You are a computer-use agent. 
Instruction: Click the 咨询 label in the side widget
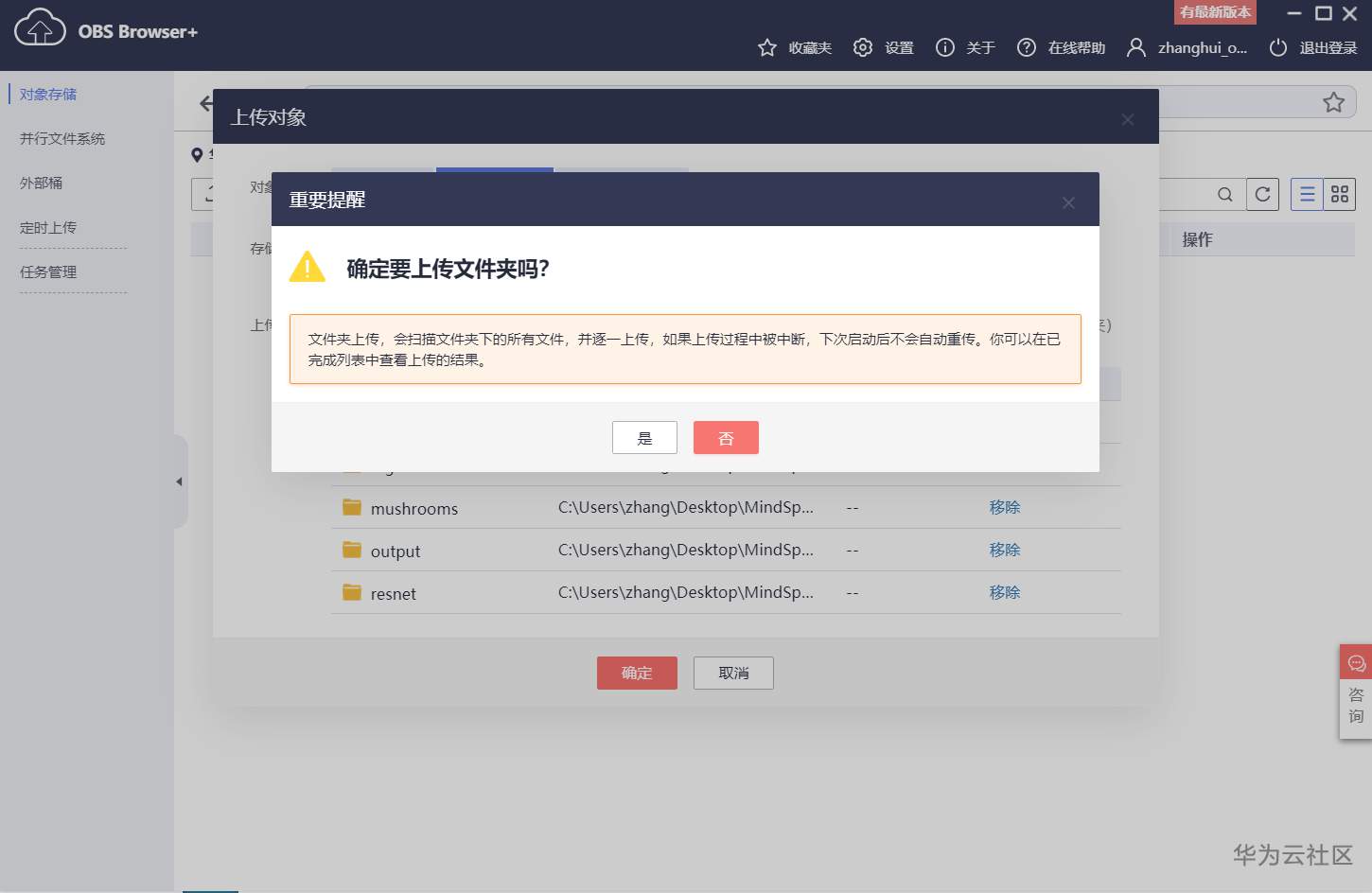point(1356,706)
